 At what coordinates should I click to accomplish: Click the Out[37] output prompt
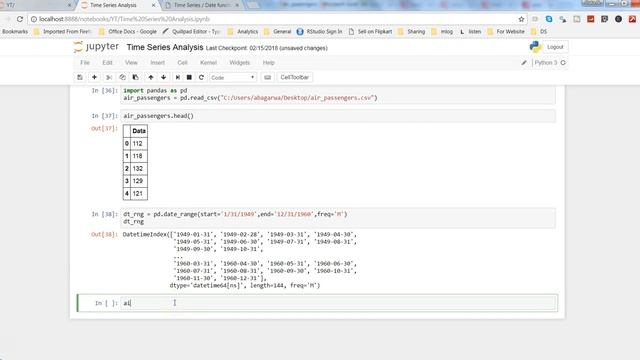click(104, 129)
